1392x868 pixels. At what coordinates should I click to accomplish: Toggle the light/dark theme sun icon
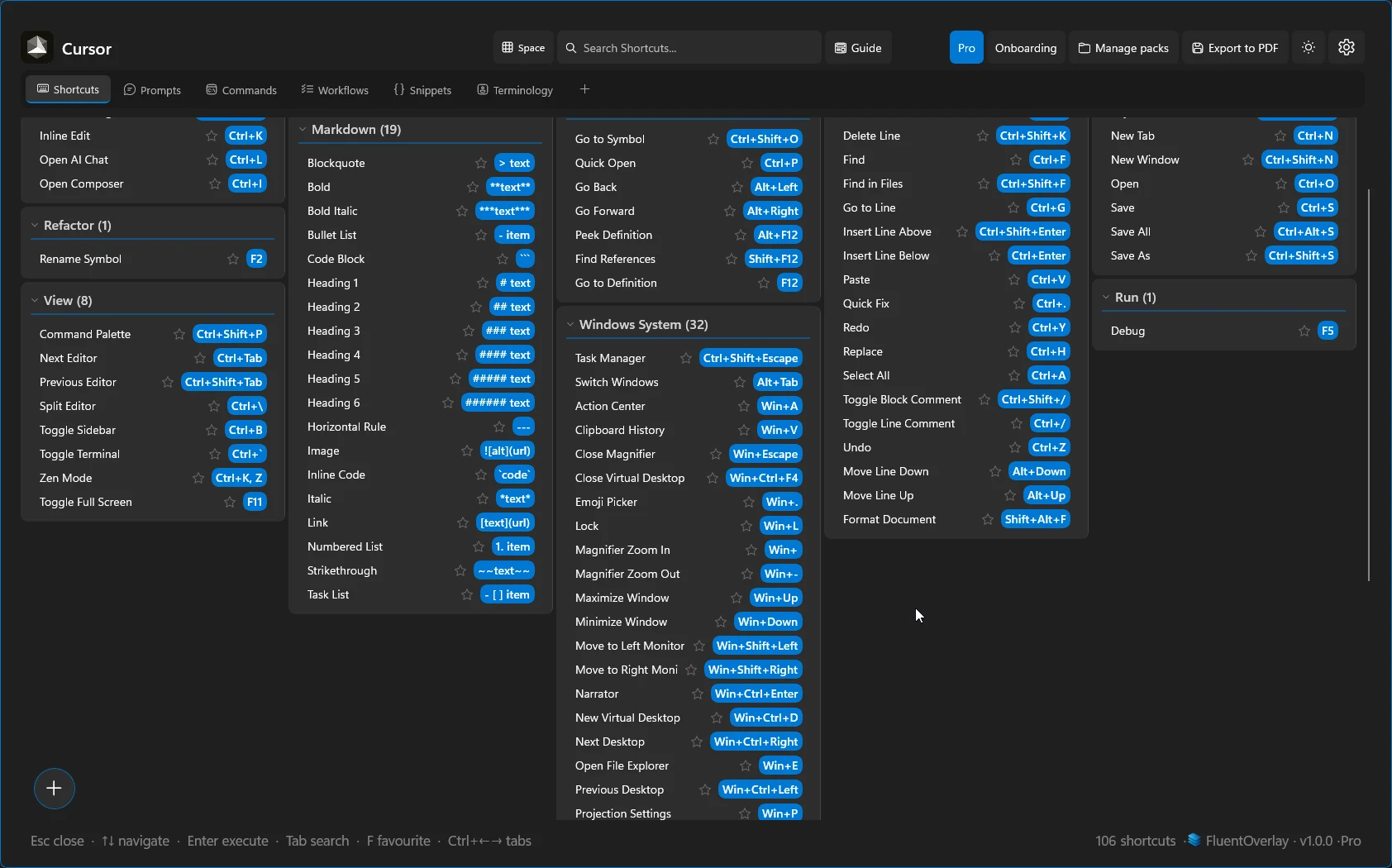[x=1308, y=47]
